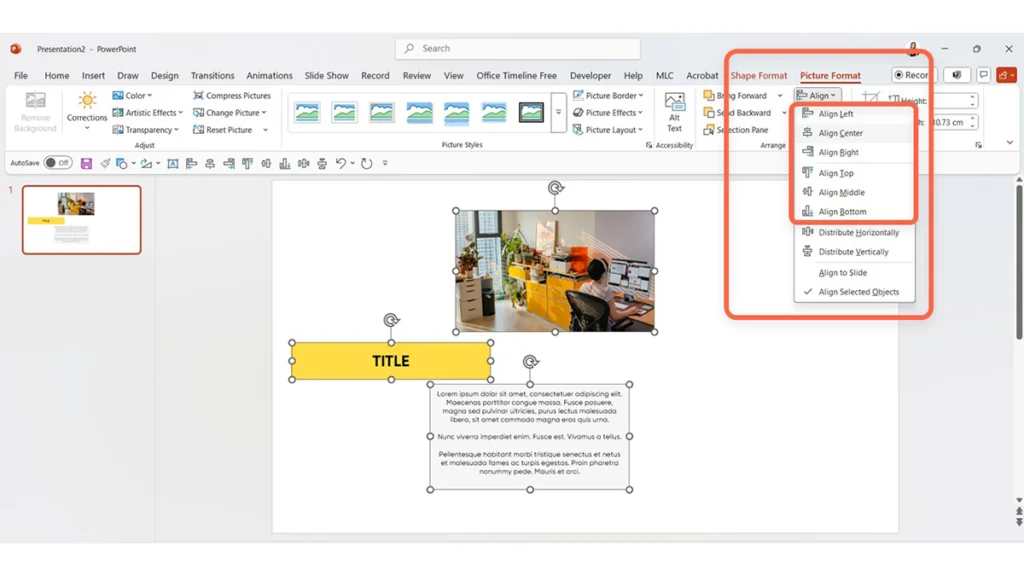Click Align Right icon in Quick Access Toolbar
The width and height of the screenshot is (1024, 576).
pos(229,163)
